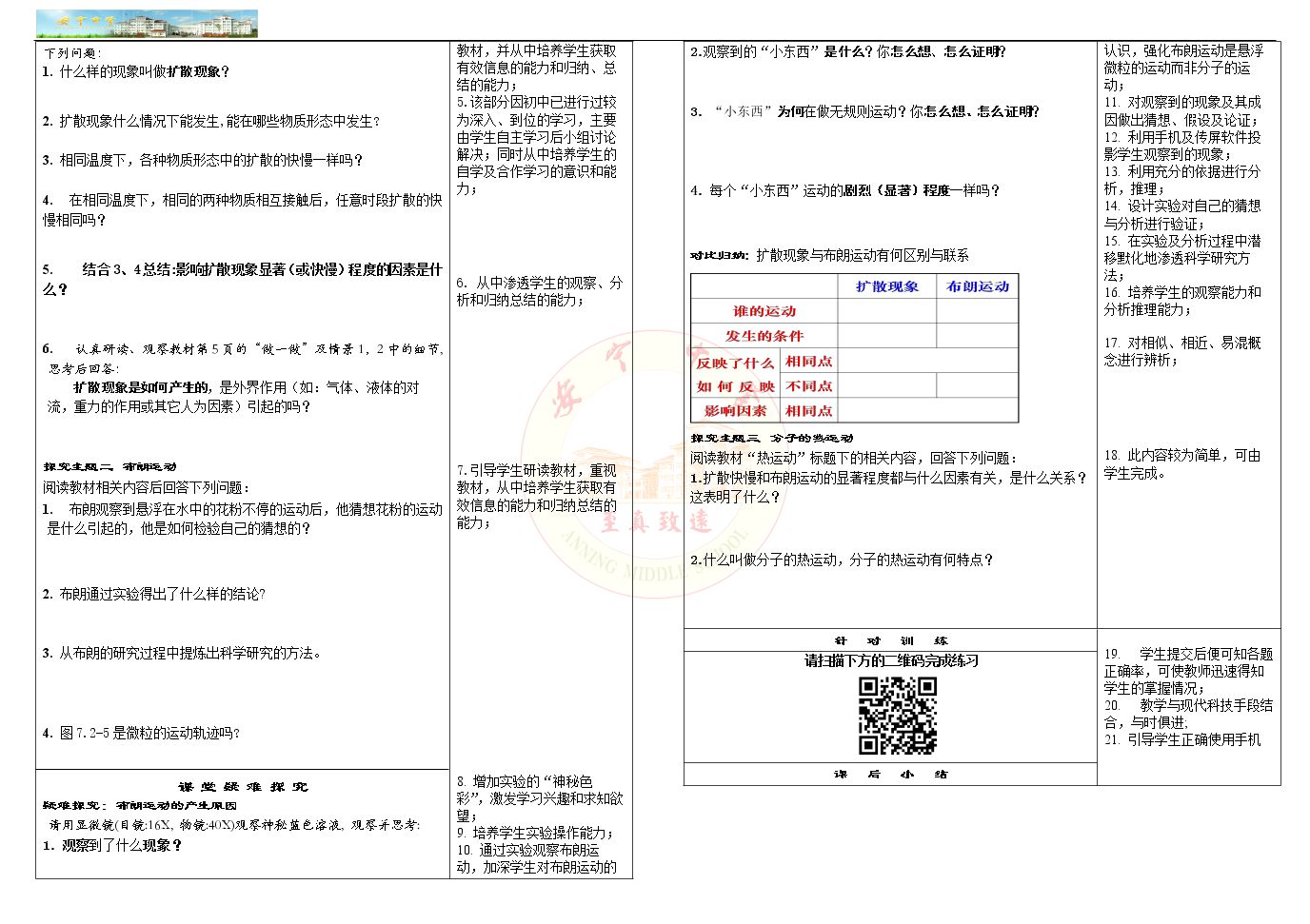Click the 课堂疑难探究 section heading
This screenshot has height=924, width=1310.
(244, 787)
